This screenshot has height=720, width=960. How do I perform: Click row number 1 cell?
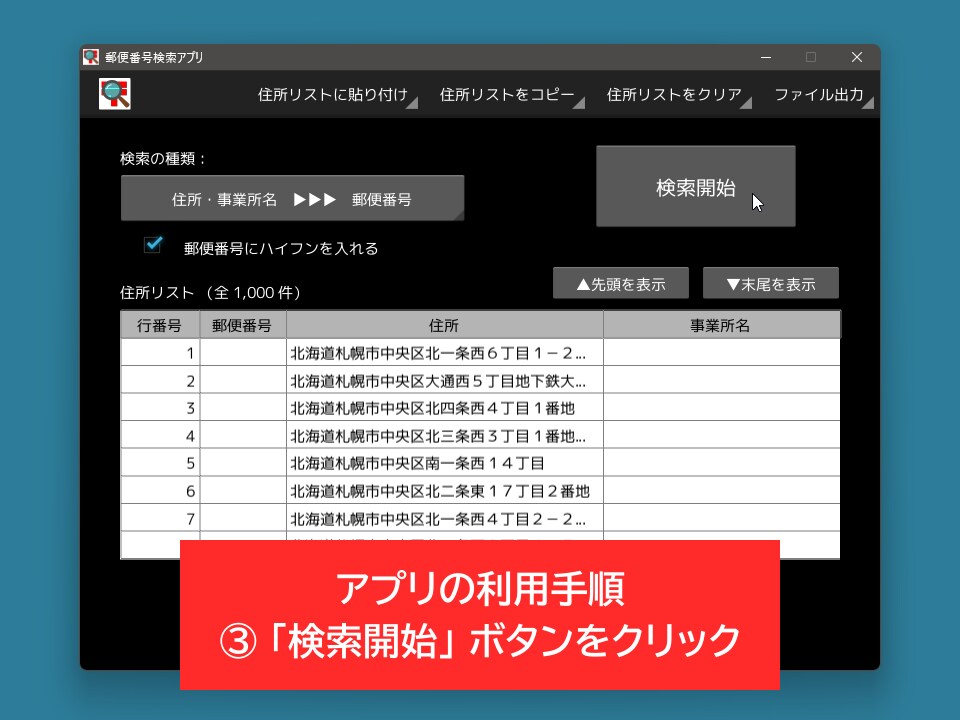160,353
